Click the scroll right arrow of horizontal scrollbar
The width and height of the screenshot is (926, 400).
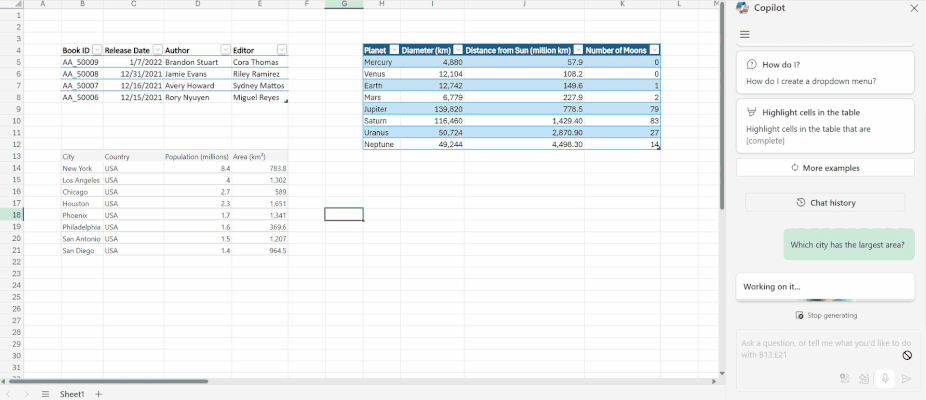coord(714,381)
